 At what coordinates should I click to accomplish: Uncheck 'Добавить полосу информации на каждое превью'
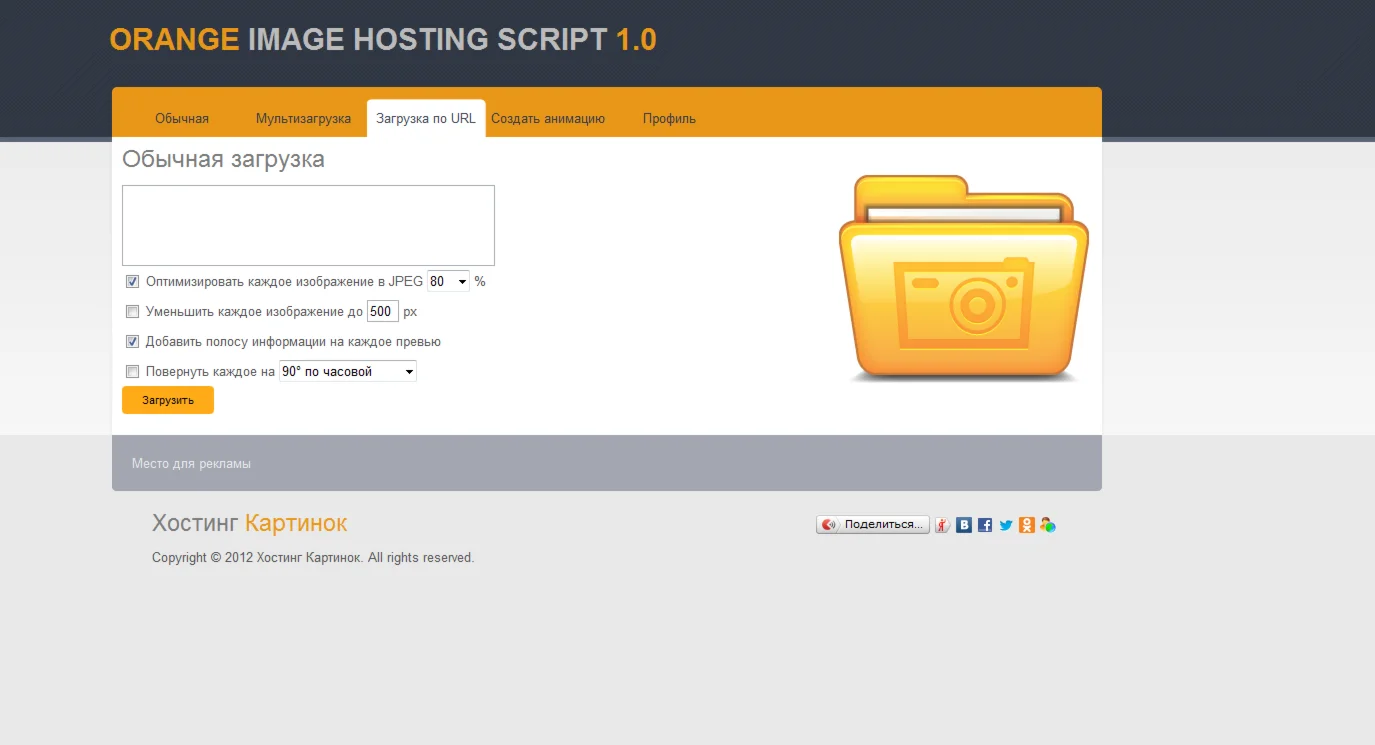pos(132,342)
